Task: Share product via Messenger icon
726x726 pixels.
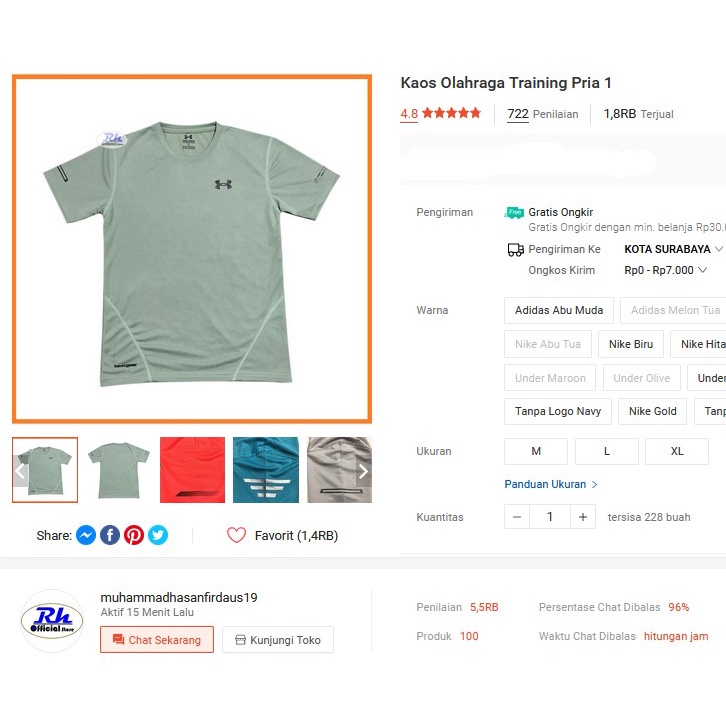Action: point(86,535)
